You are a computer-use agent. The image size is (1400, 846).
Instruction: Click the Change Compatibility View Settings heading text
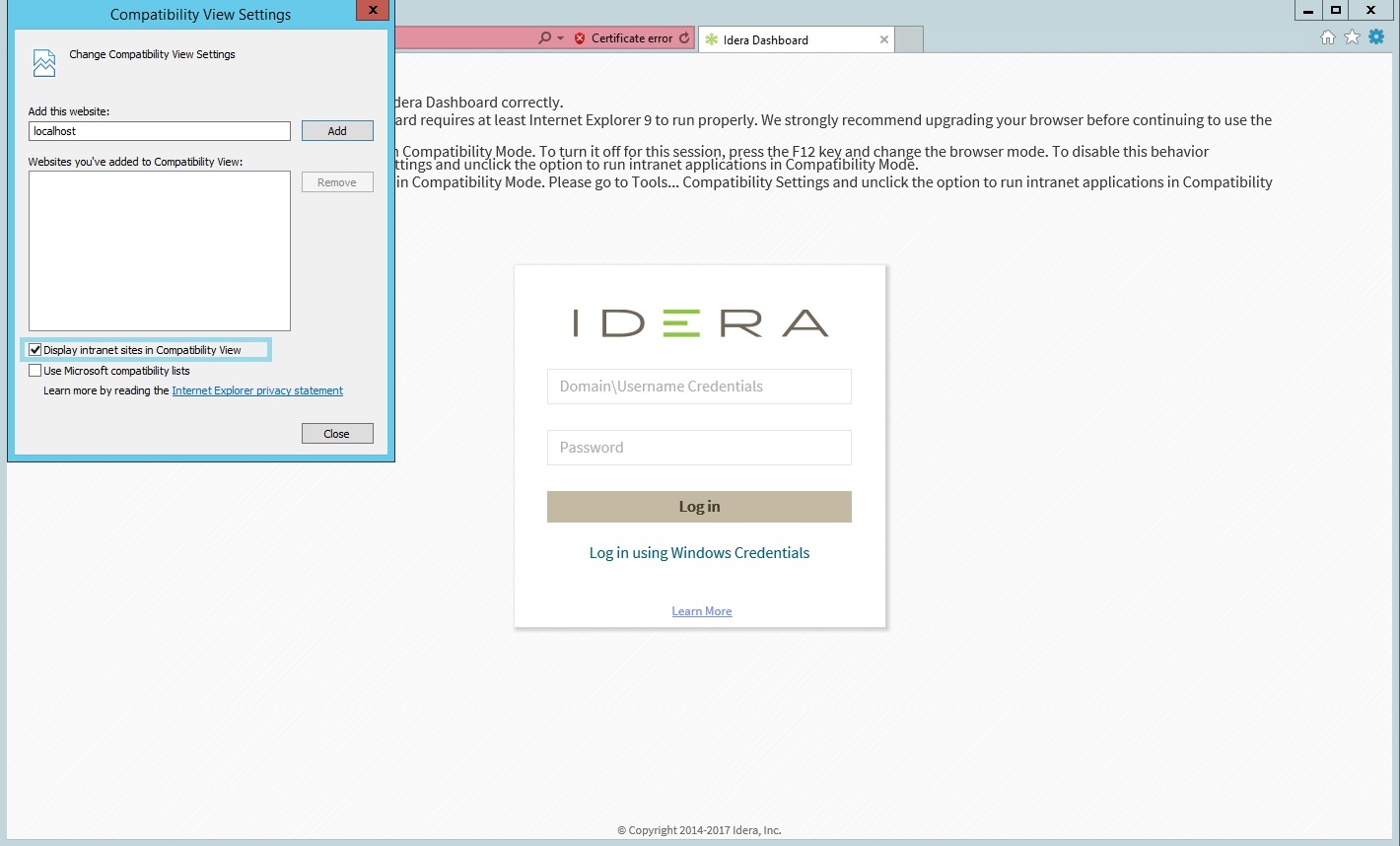click(x=152, y=54)
